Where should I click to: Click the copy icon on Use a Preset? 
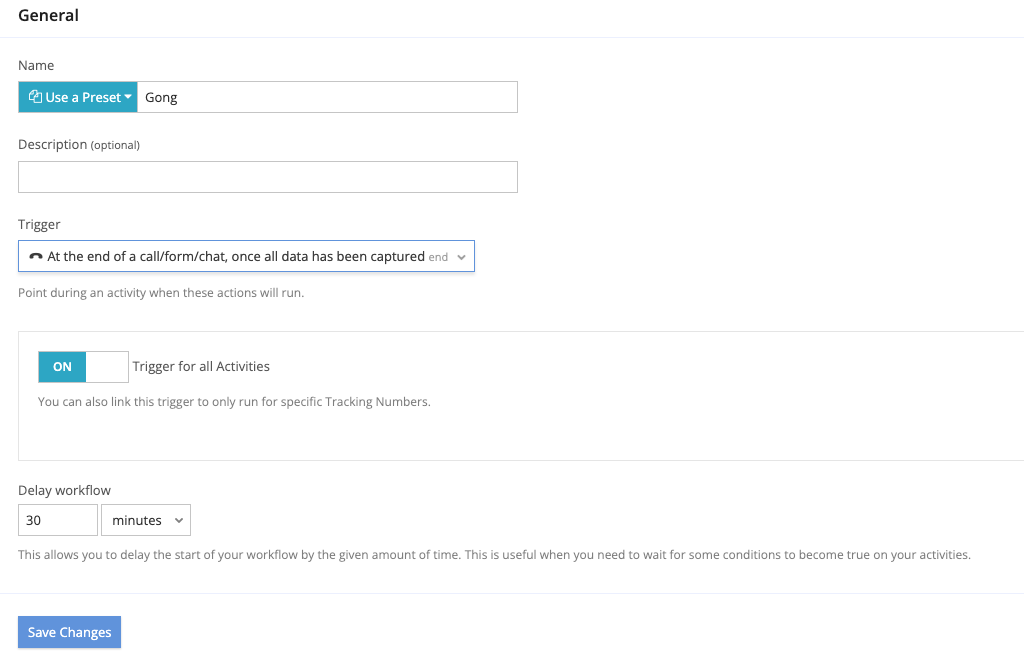(x=35, y=97)
